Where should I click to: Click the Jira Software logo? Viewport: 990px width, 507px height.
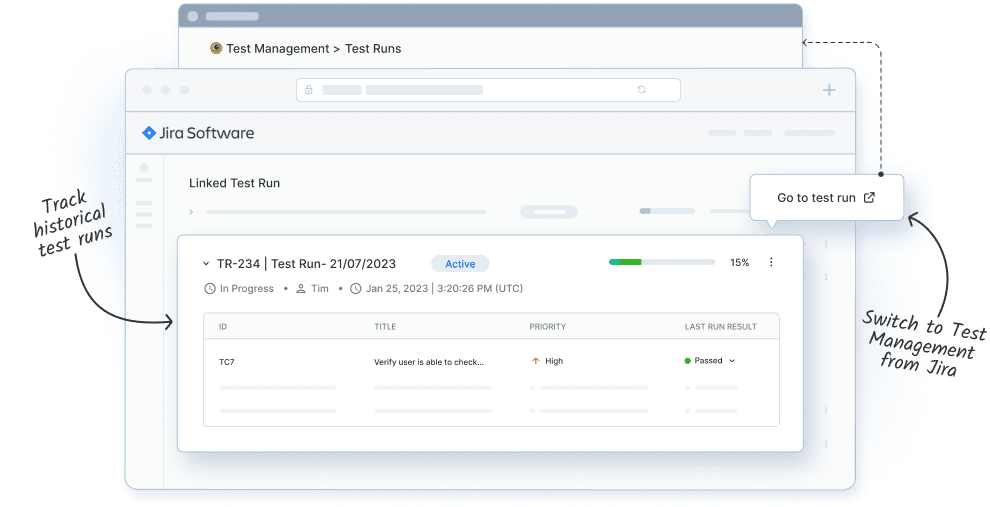pos(198,133)
